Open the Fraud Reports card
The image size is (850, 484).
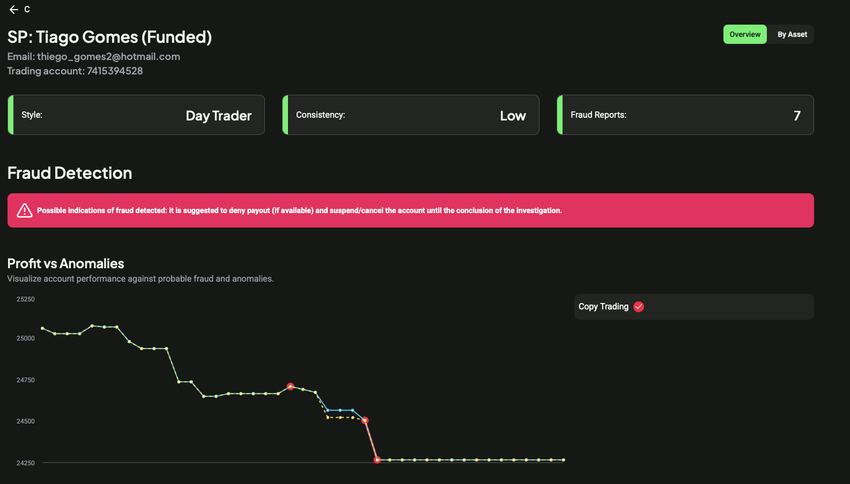click(685, 115)
